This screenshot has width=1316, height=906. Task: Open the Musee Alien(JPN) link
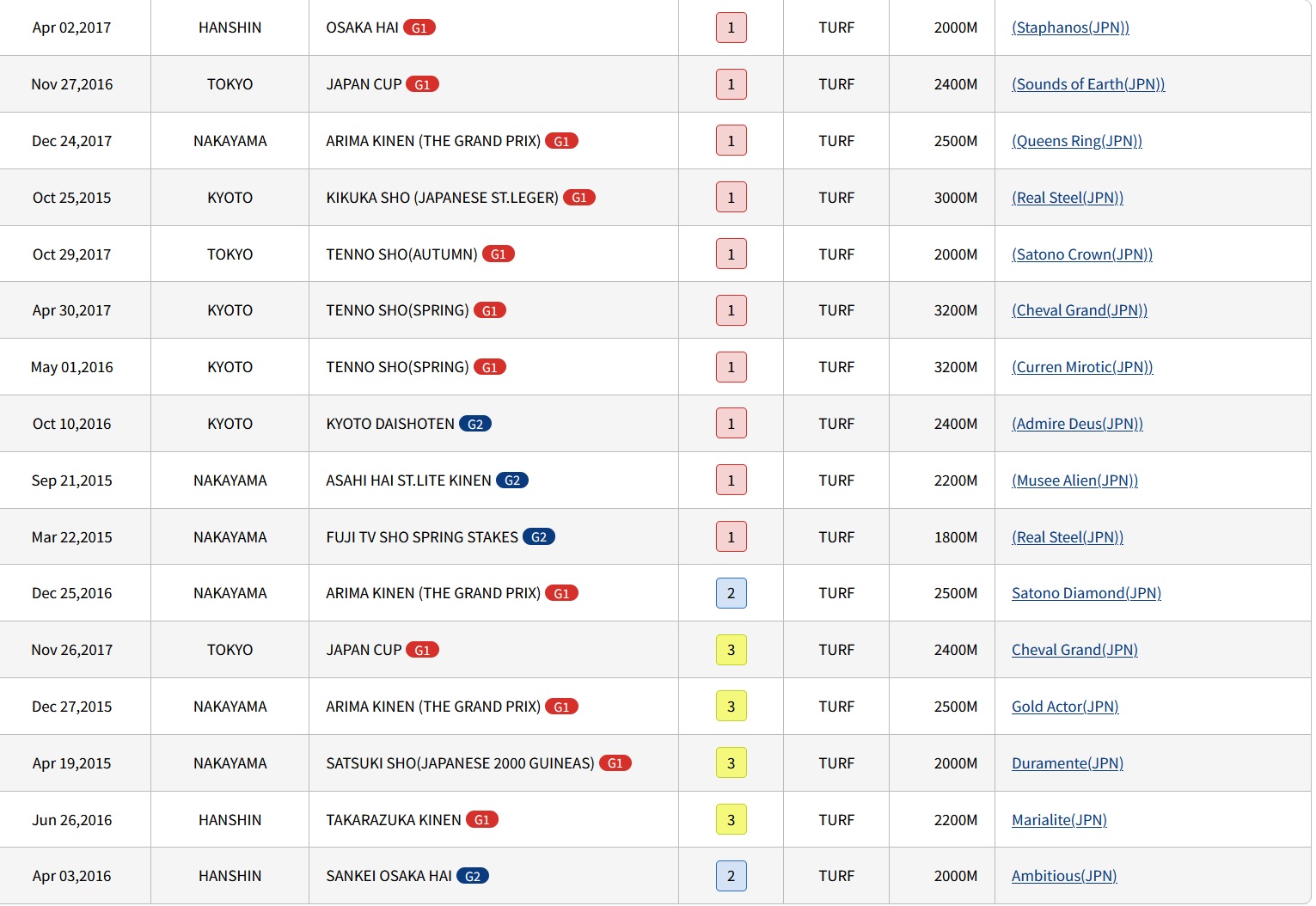pos(1074,481)
